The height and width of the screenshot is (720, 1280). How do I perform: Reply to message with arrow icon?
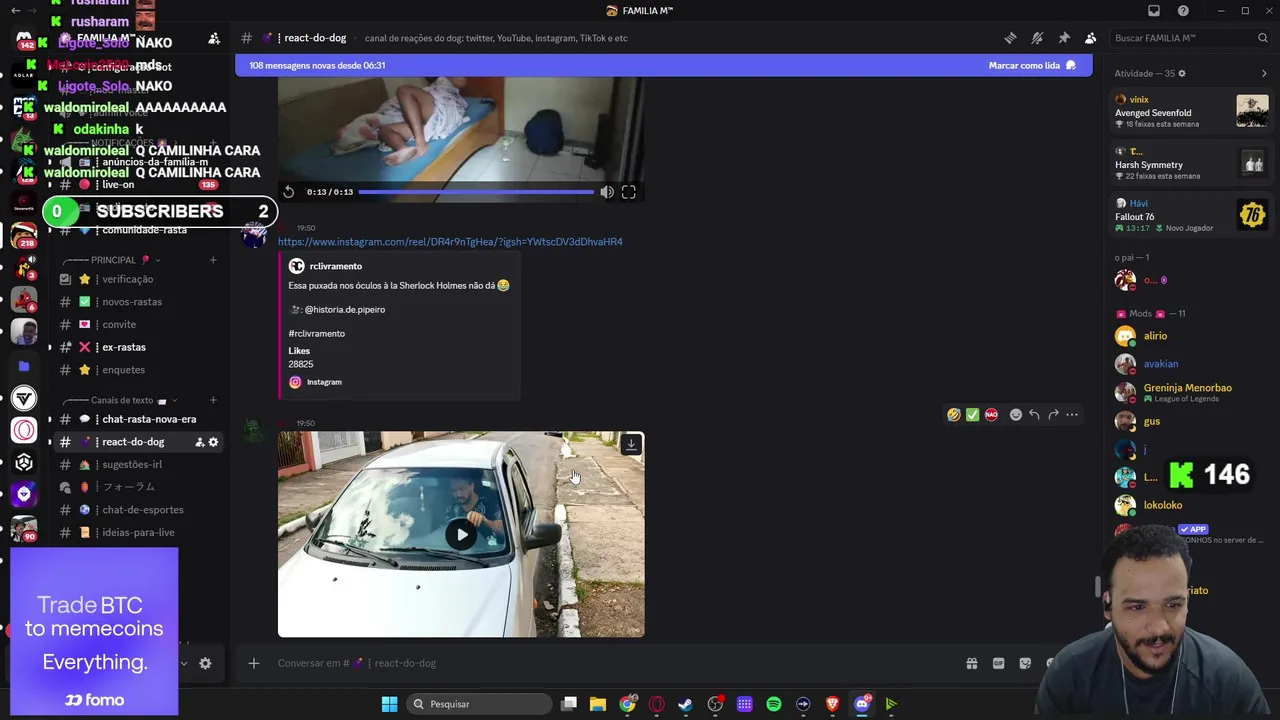click(x=1034, y=415)
